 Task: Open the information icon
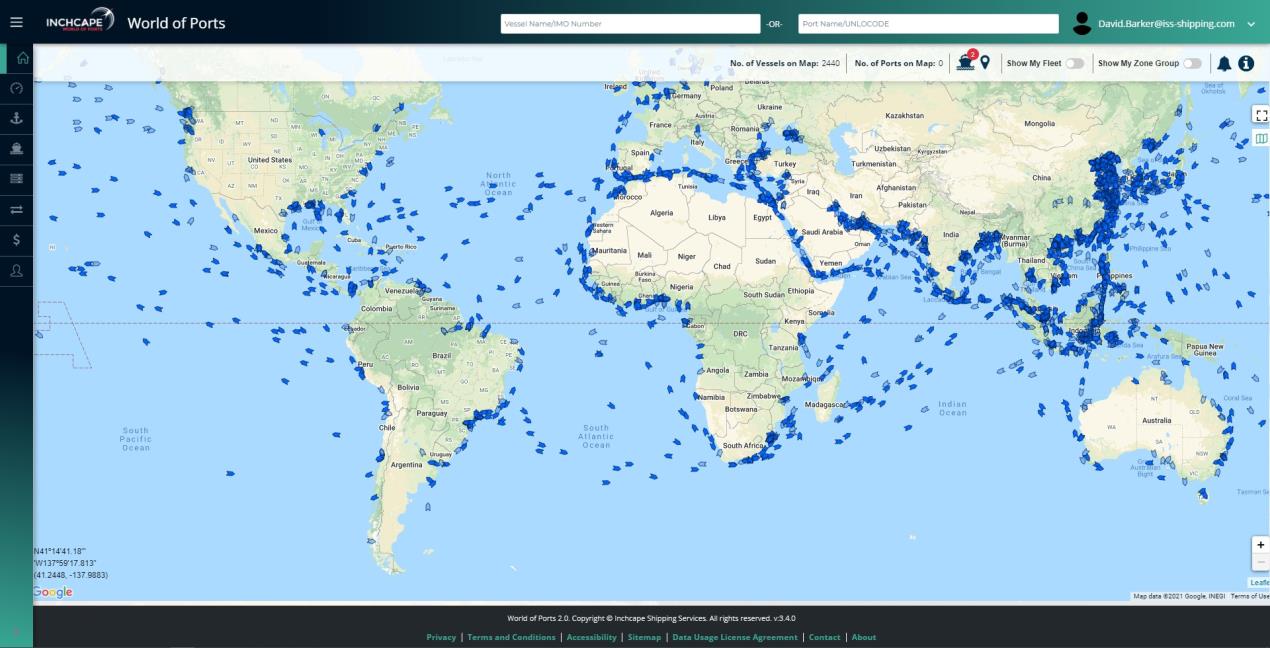[1246, 63]
